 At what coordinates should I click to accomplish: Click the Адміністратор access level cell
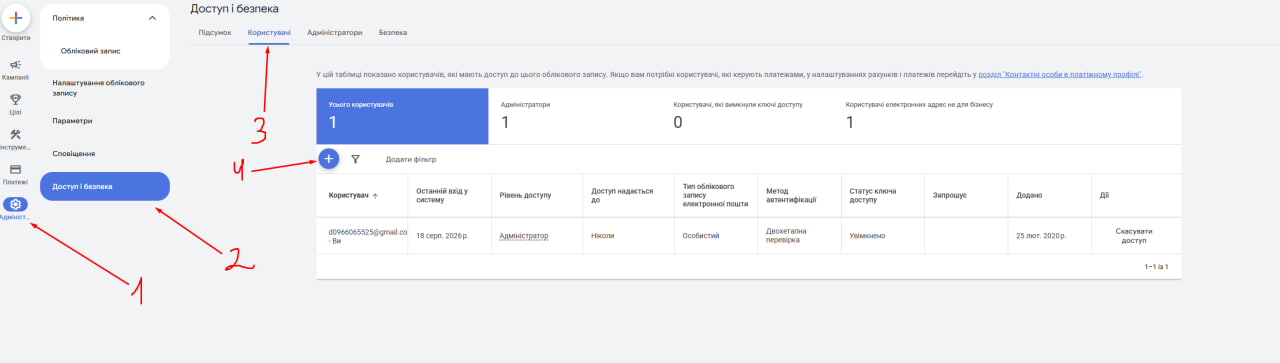coord(524,236)
